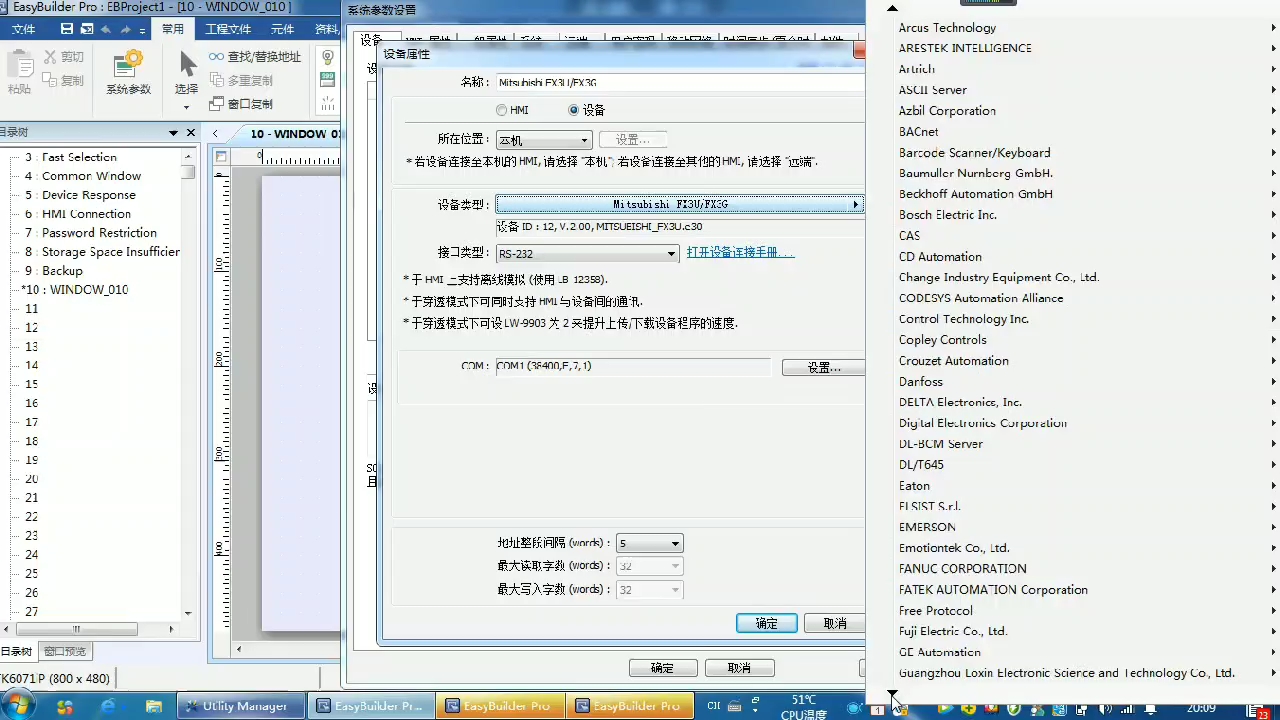Click 取消 at bottom of 系统参数设置
Image resolution: width=1280 pixels, height=720 pixels.
point(739,668)
